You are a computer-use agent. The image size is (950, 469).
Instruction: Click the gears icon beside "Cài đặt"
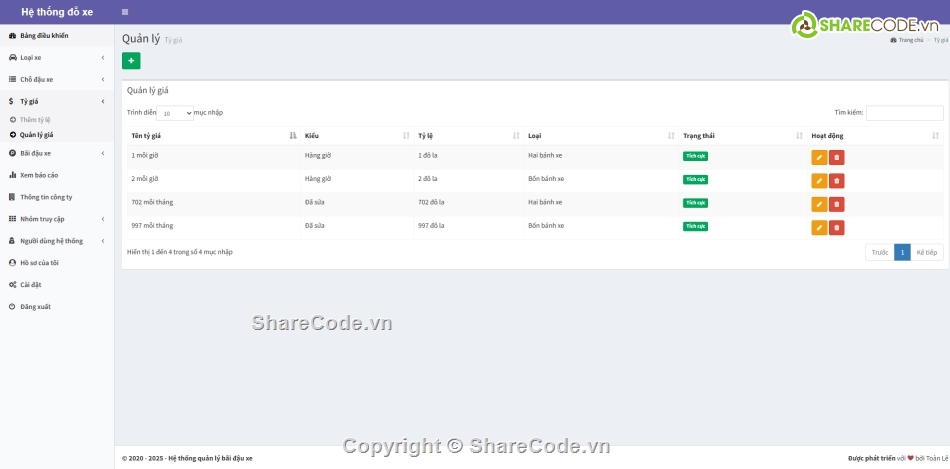point(12,285)
